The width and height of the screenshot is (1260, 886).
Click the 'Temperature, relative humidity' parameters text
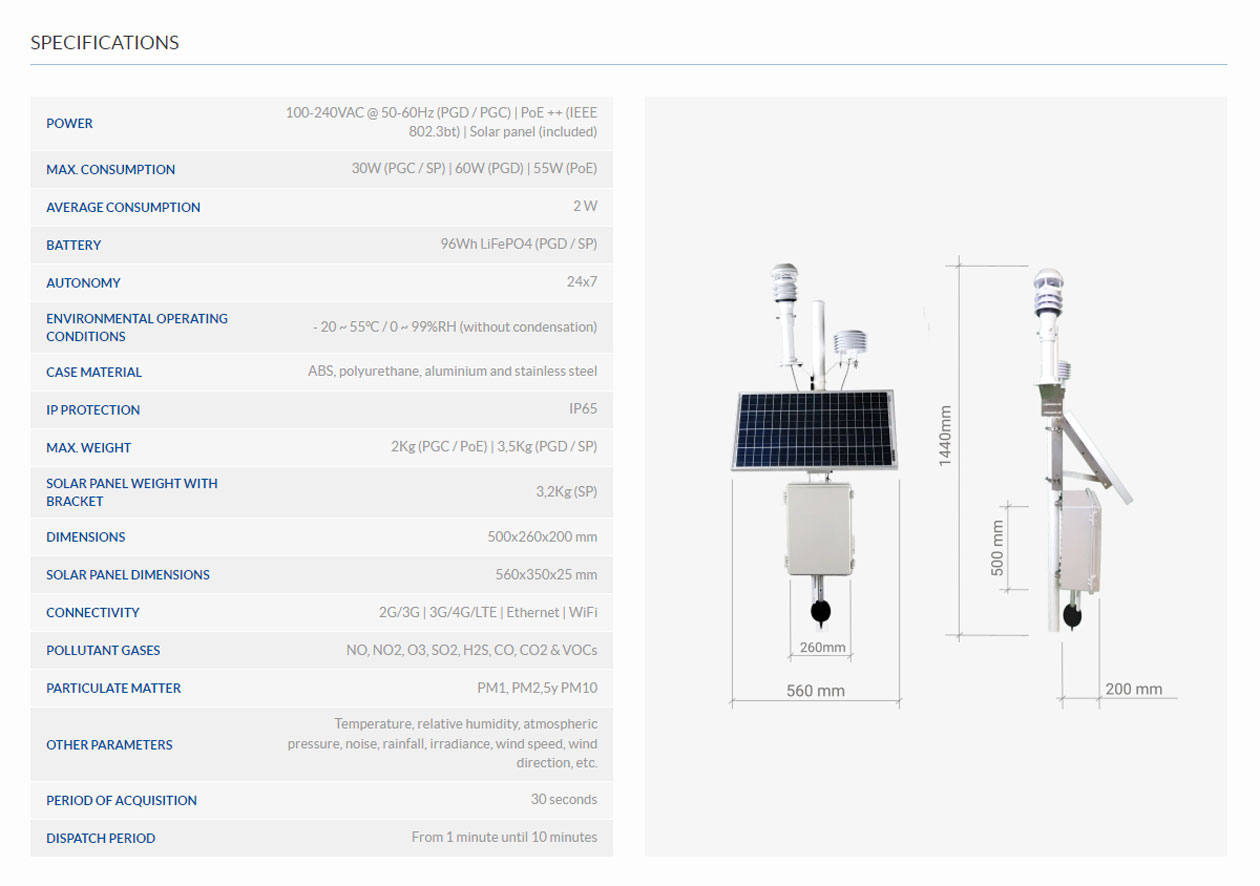click(x=442, y=743)
